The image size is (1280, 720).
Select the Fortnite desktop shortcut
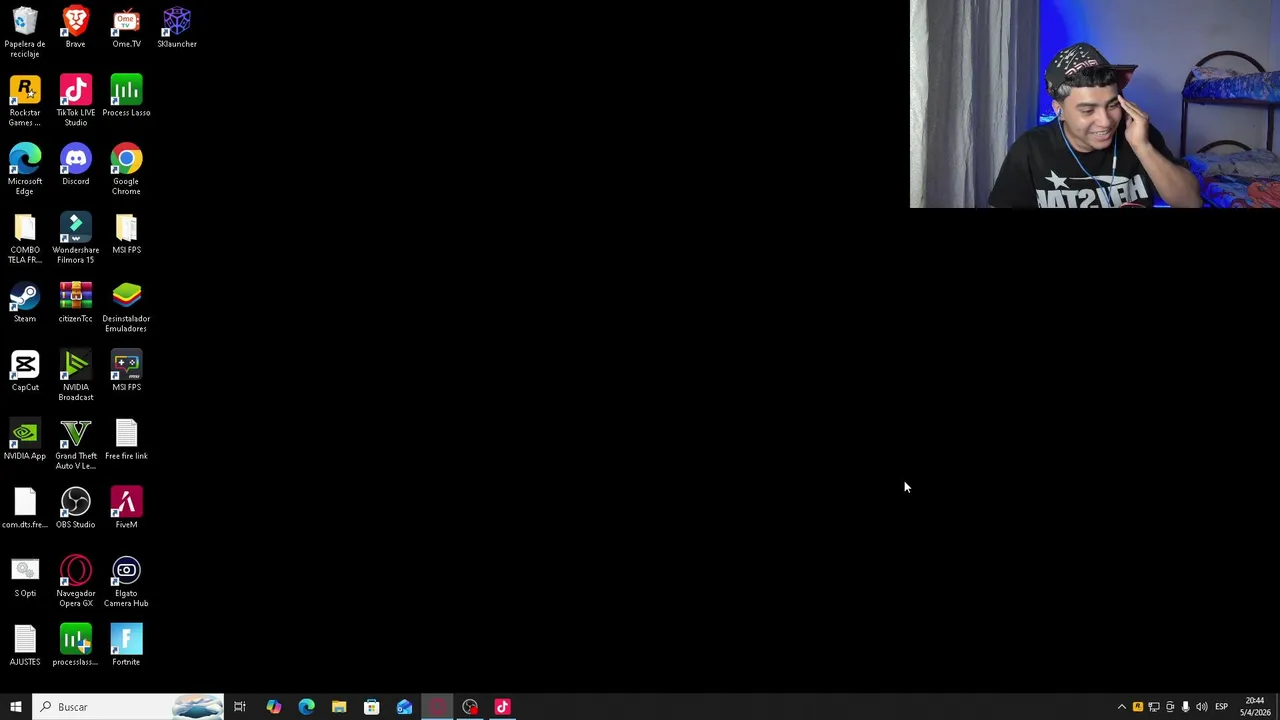(x=126, y=645)
